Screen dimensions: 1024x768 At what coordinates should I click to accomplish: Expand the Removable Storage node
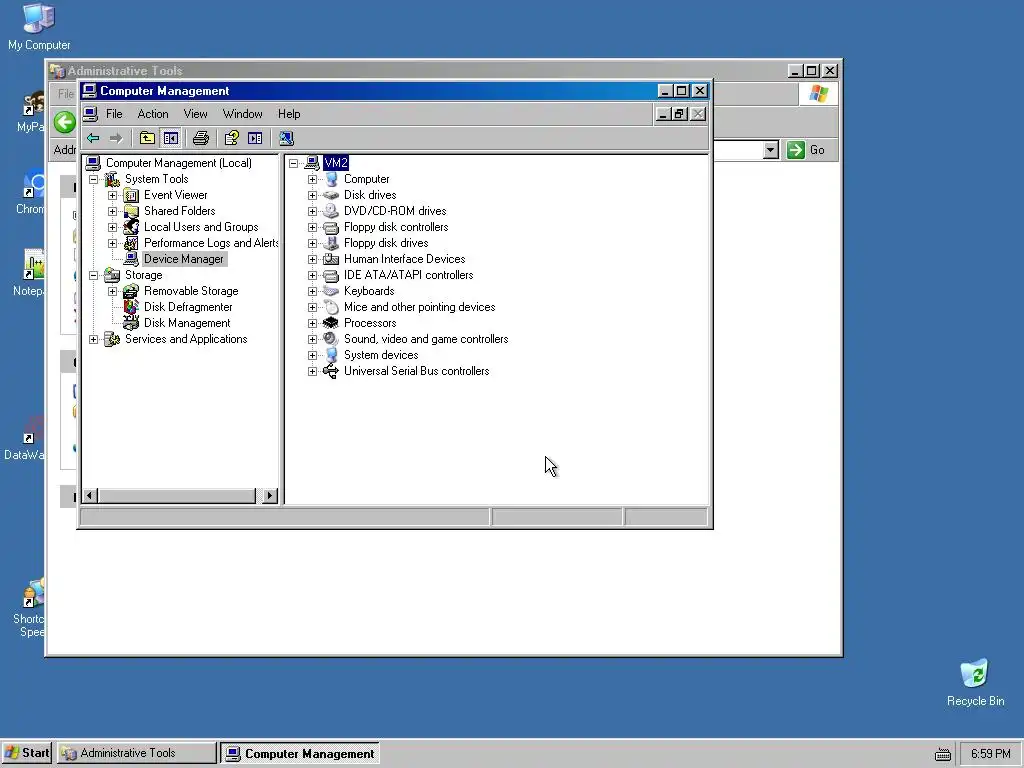click(x=112, y=291)
